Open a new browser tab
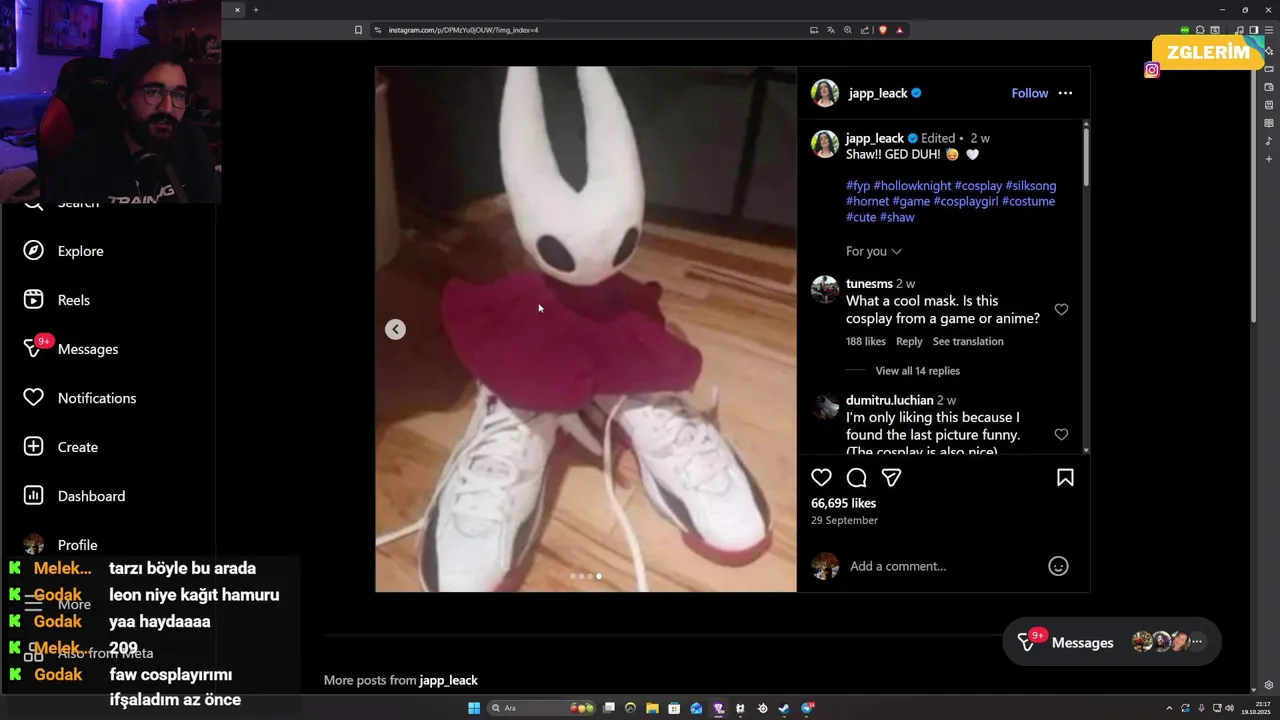The image size is (1280, 720). 255,10
